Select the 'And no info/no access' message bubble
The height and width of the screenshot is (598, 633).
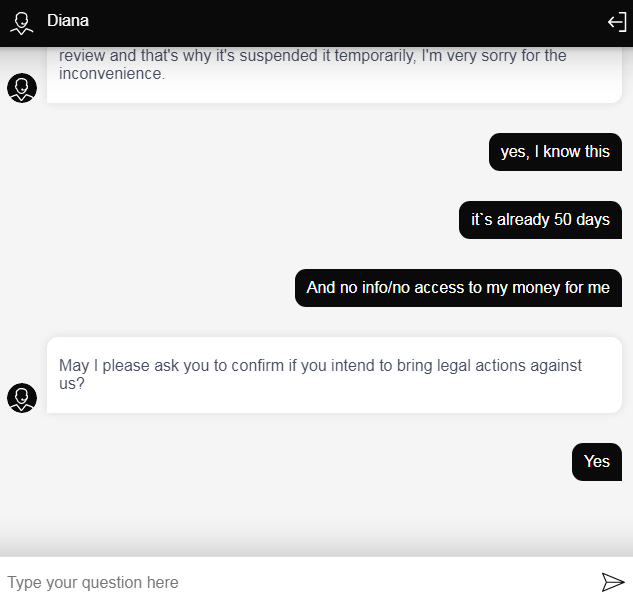tap(458, 288)
